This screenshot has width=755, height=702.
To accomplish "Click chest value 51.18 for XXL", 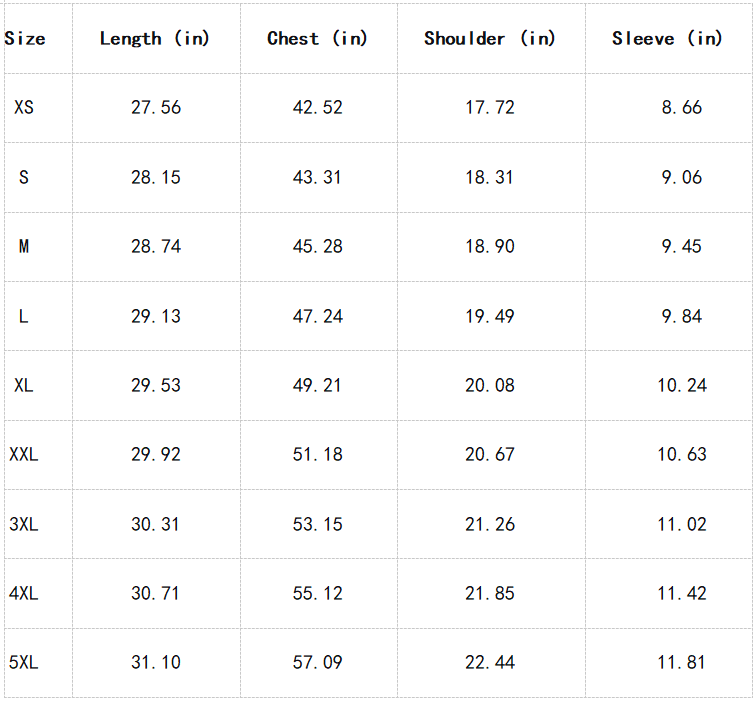I will click(318, 454).
